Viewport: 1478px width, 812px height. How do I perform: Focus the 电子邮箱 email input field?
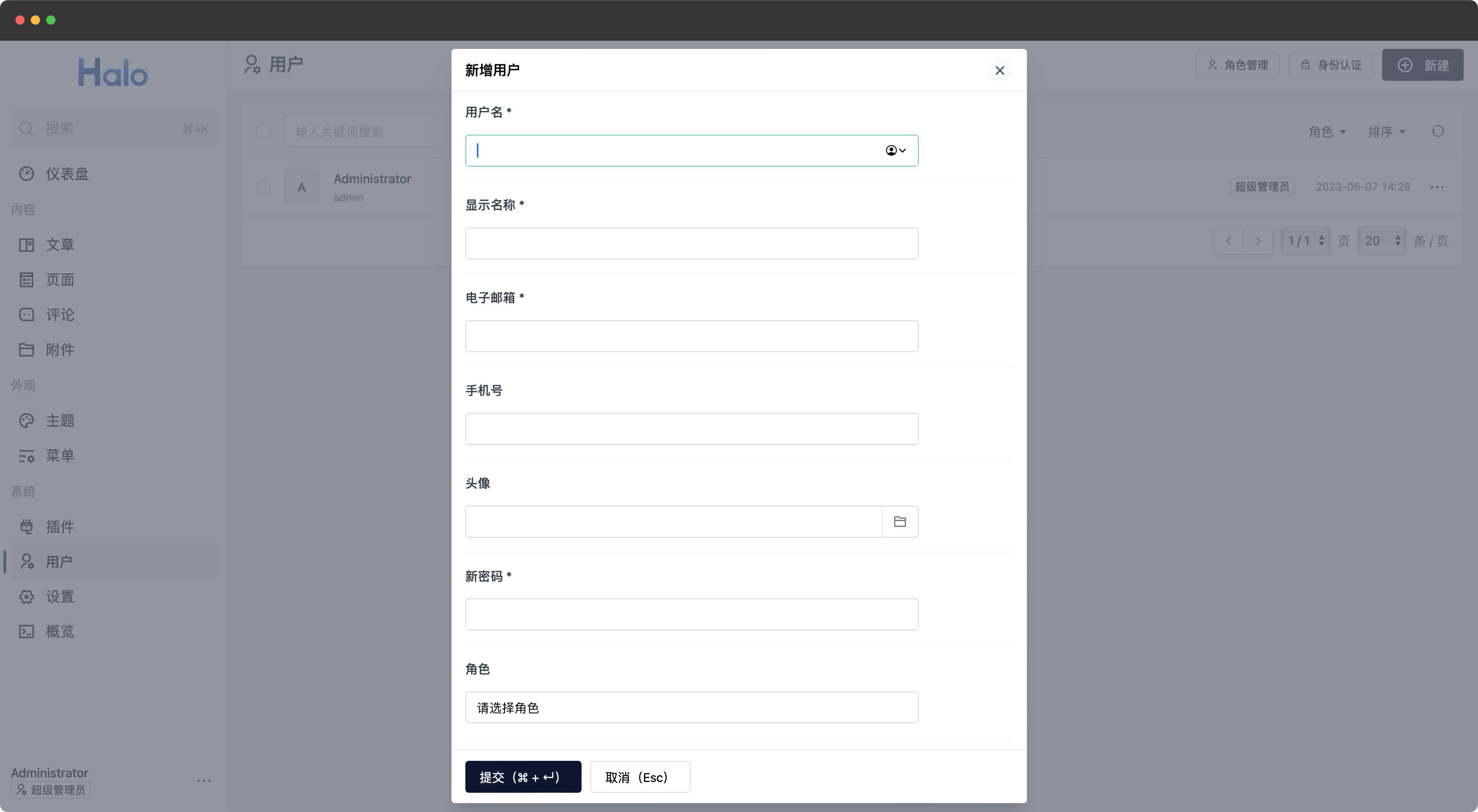[691, 336]
